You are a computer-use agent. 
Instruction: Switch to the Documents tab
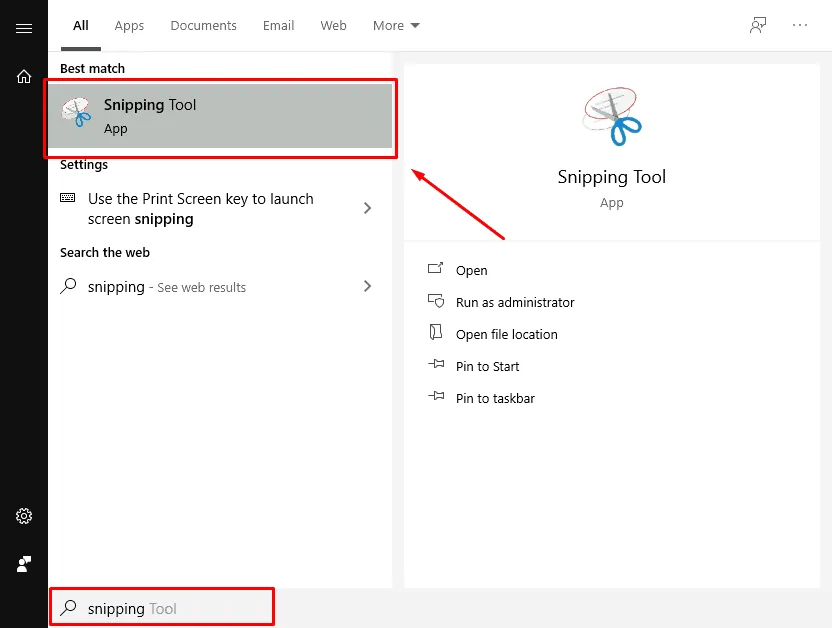tap(203, 25)
